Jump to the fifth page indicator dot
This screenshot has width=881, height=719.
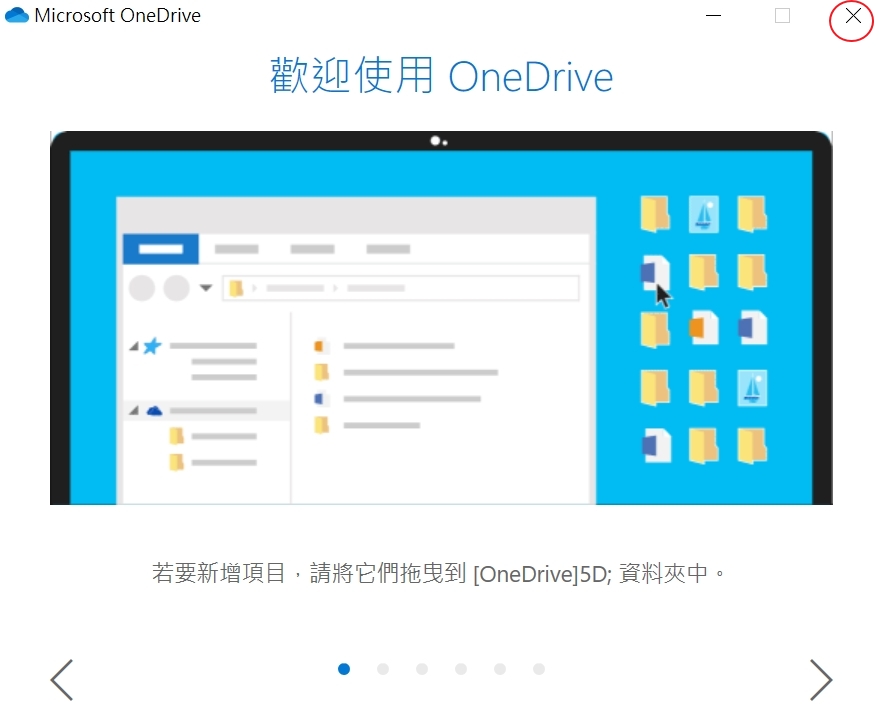[x=499, y=669]
